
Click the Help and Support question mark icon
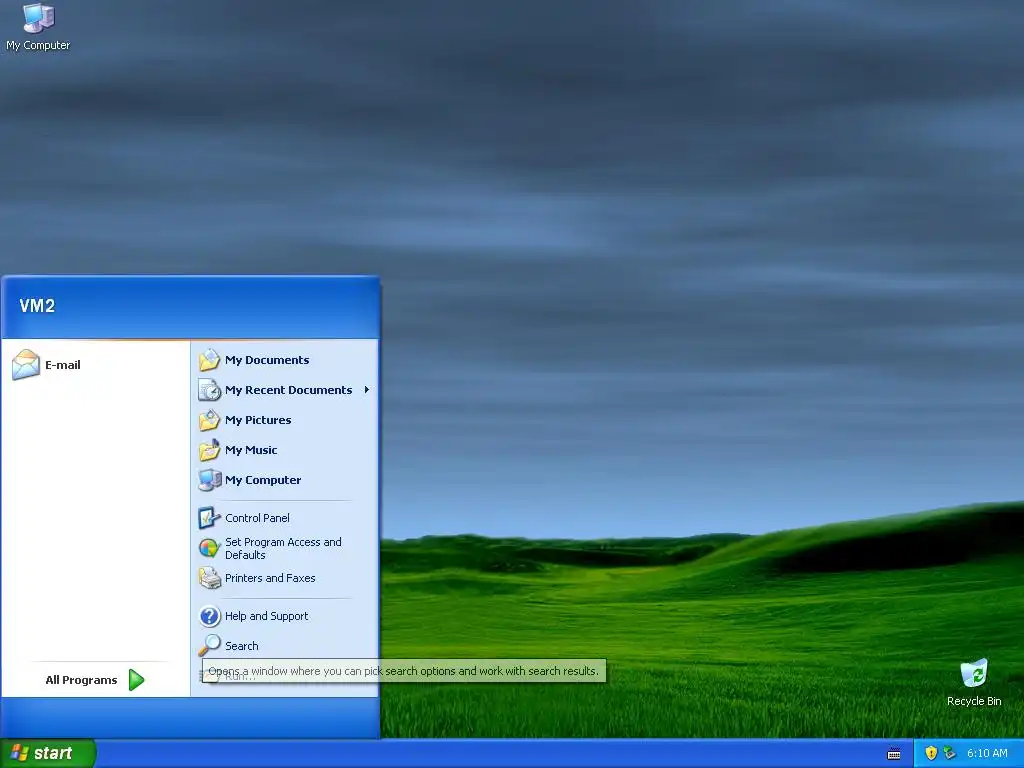coord(209,616)
